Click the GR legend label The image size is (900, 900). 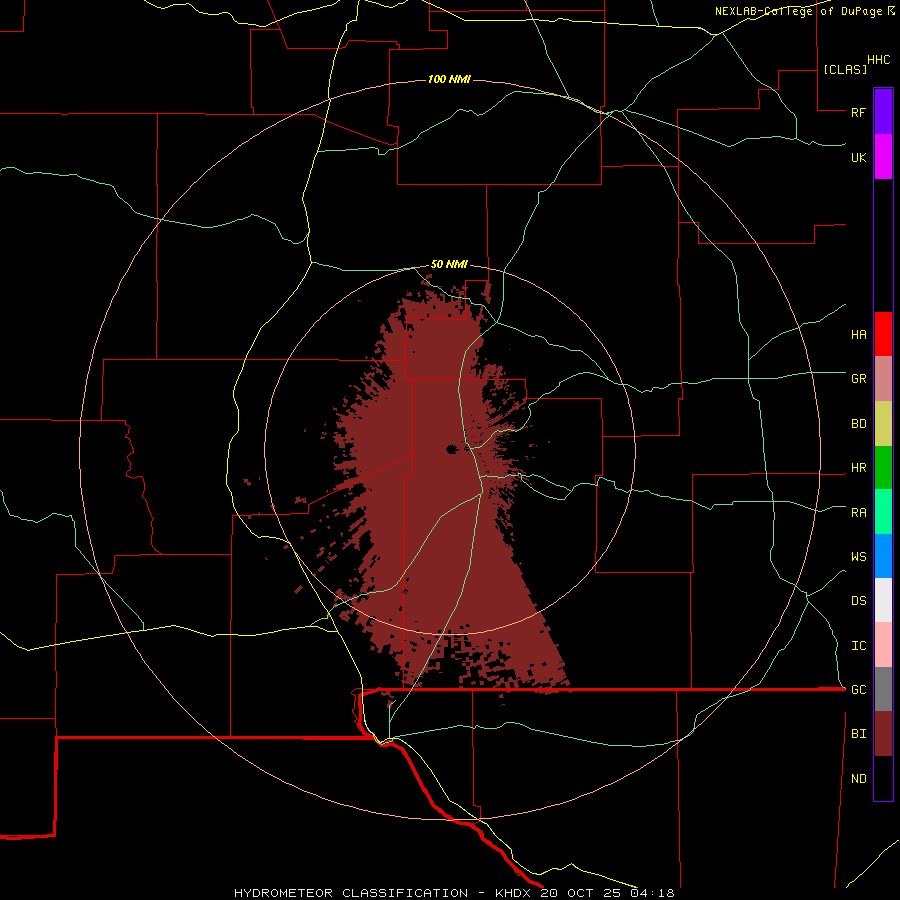pos(858,379)
